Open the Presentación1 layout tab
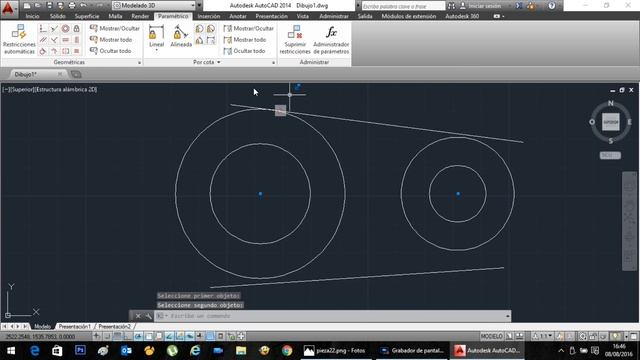 74,327
